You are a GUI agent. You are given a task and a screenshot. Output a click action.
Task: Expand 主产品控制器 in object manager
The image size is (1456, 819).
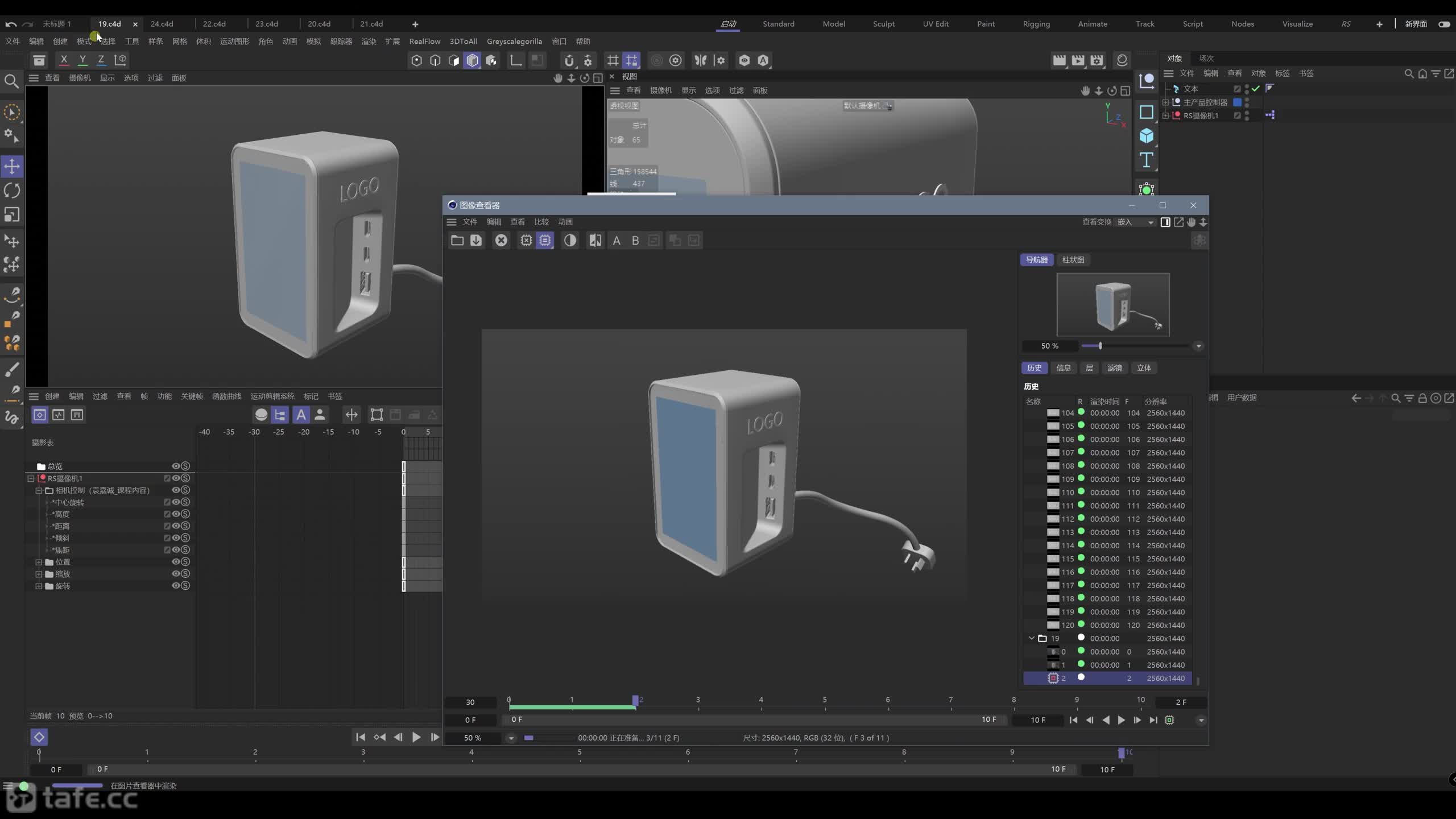coord(1165,102)
